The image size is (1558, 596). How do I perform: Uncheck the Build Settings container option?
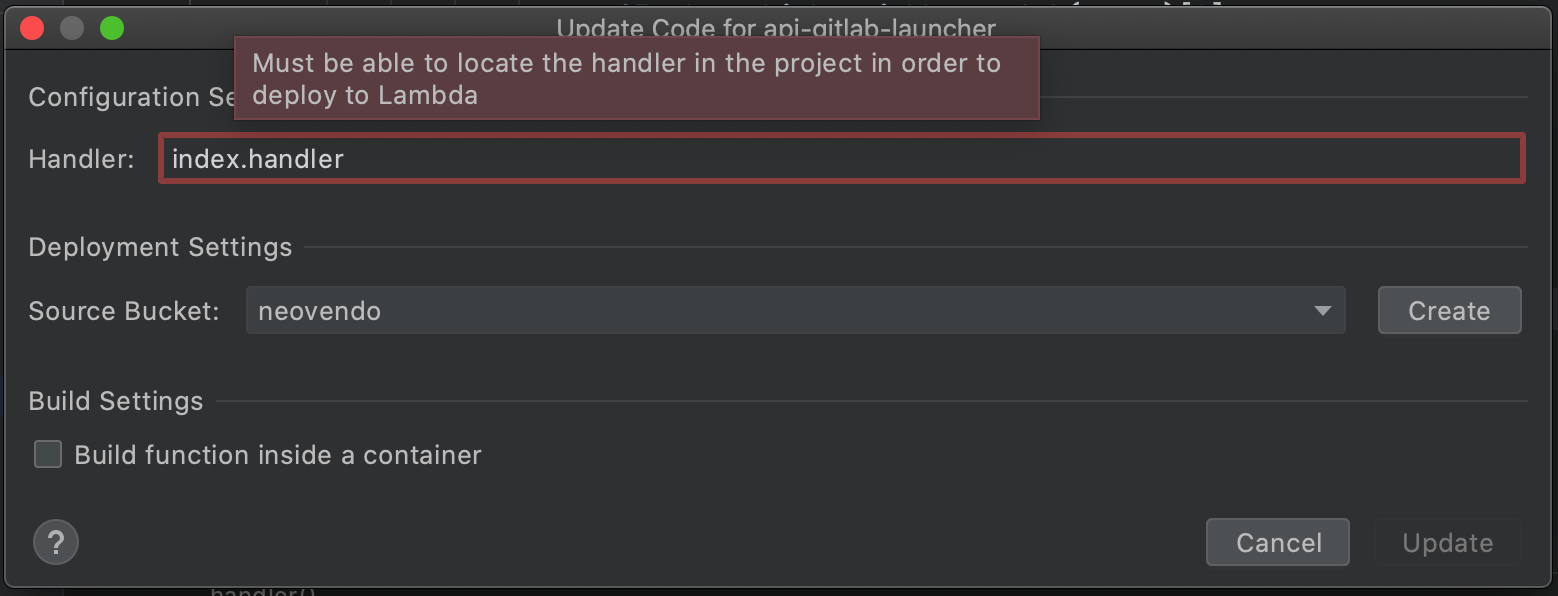pos(47,454)
